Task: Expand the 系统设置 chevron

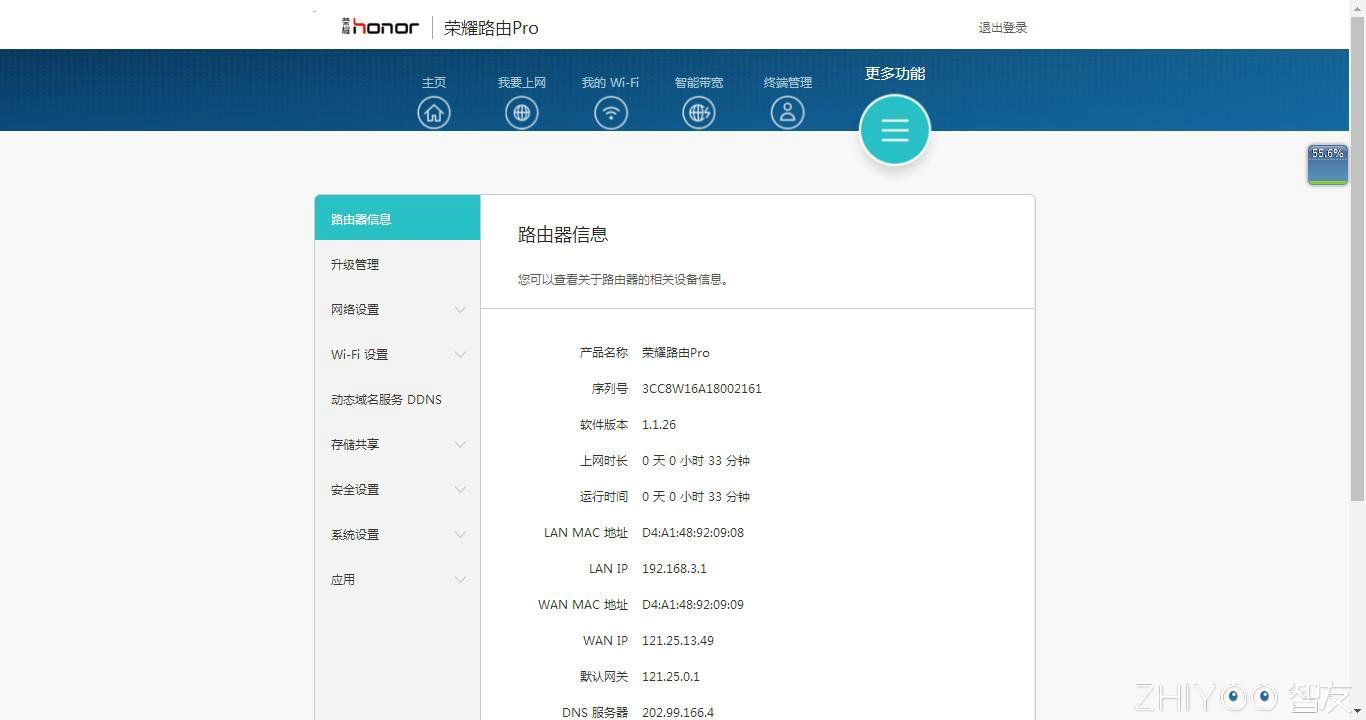Action: 460,534
